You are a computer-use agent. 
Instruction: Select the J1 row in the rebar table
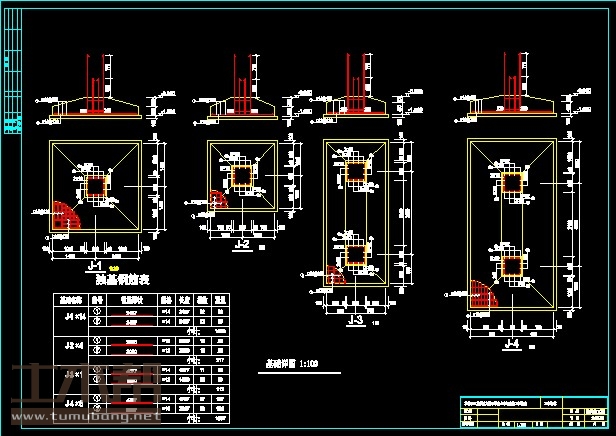(x=72, y=315)
